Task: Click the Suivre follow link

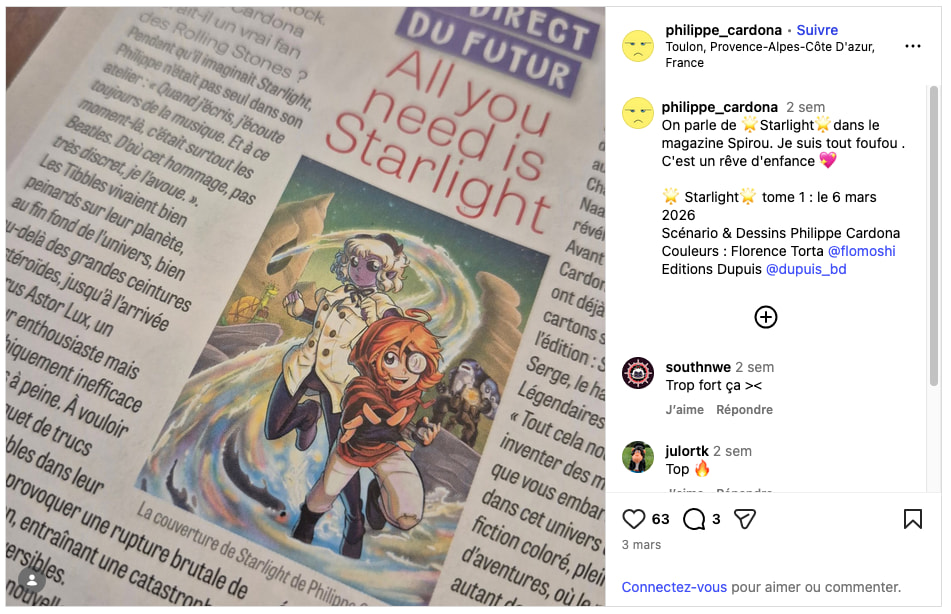Action: click(817, 30)
